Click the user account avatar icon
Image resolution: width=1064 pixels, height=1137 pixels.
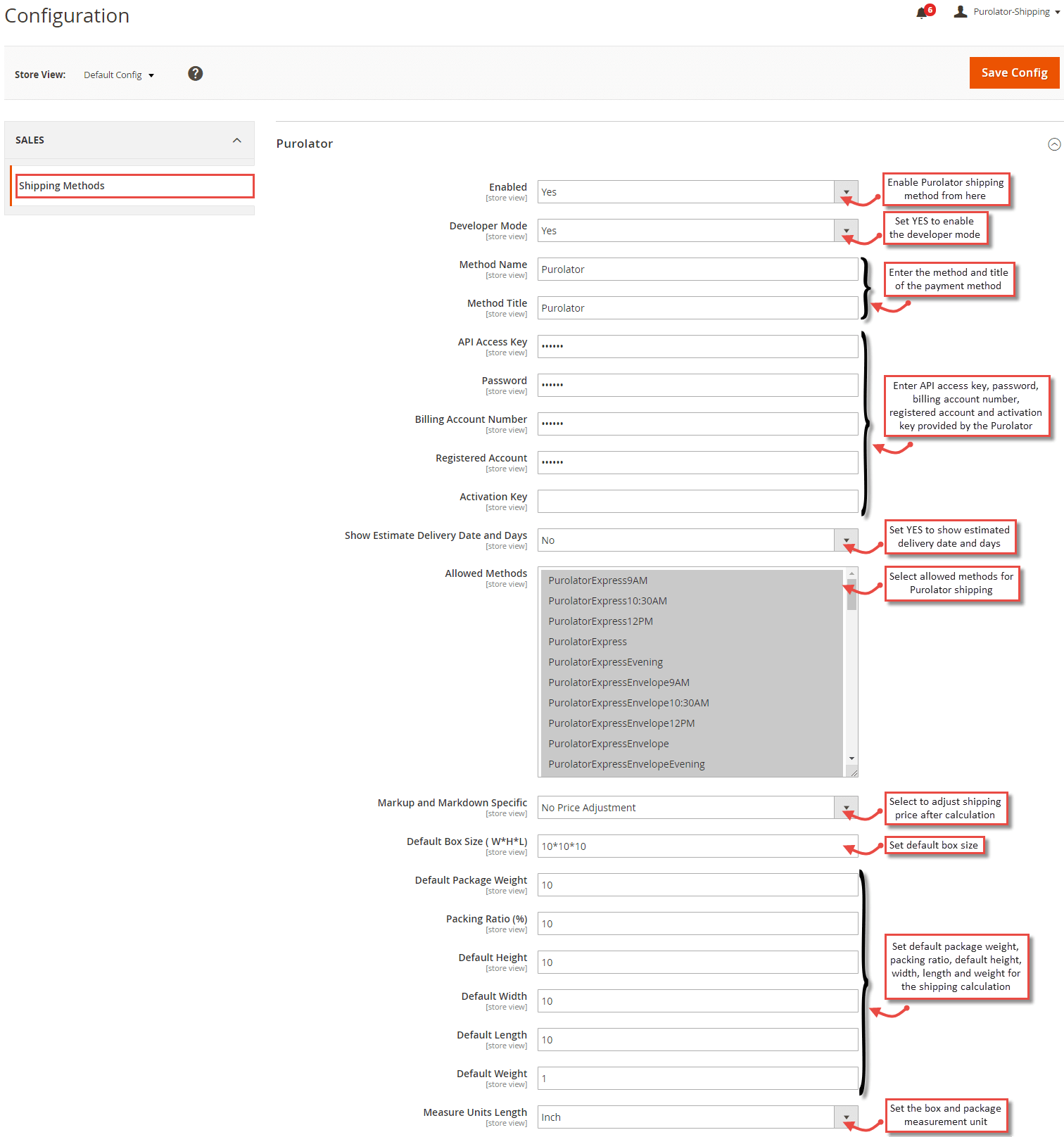tap(961, 11)
